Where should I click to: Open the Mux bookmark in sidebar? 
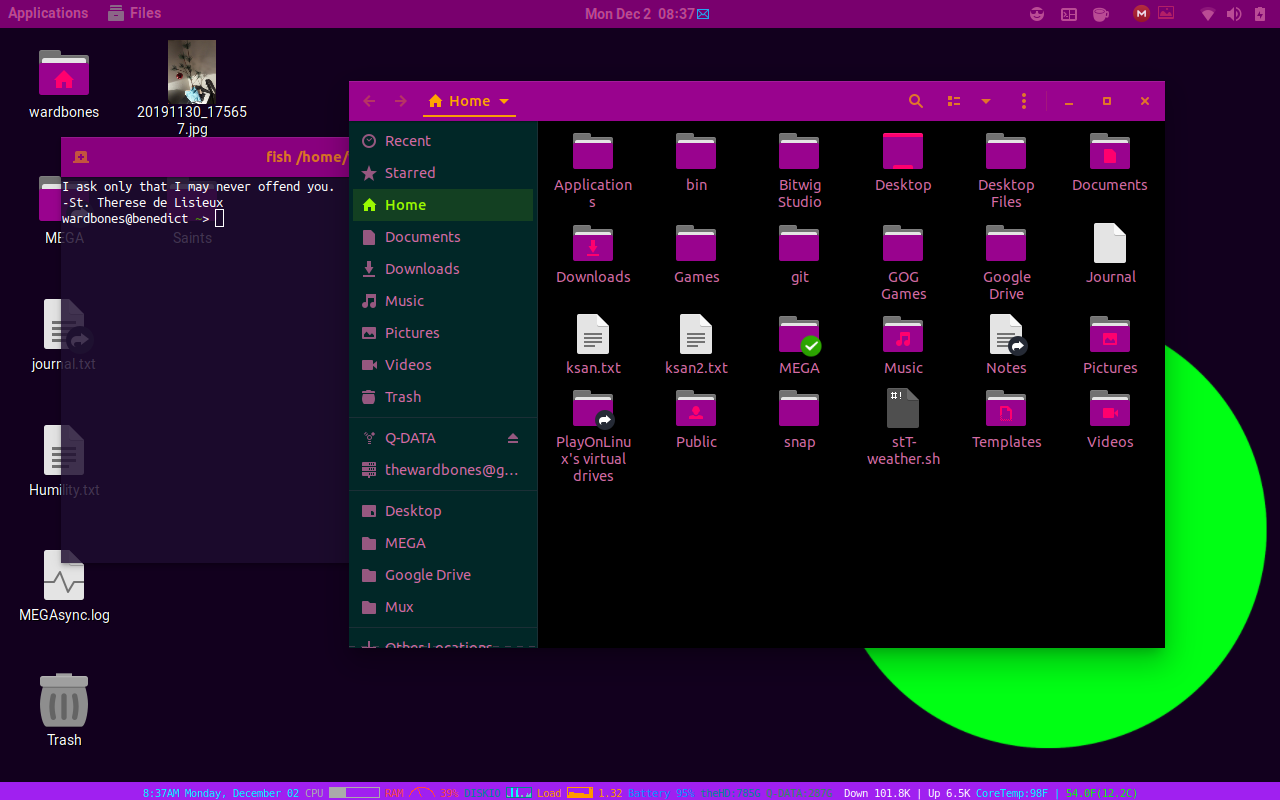coord(443,607)
